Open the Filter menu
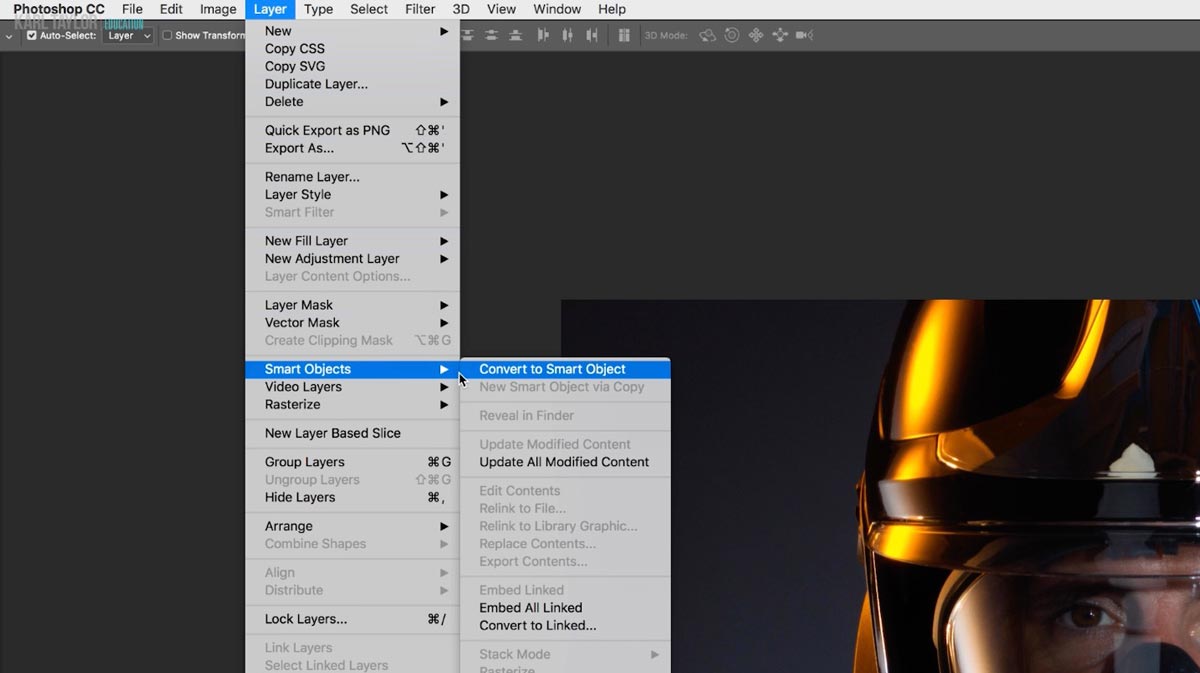This screenshot has height=673, width=1200. coord(419,9)
